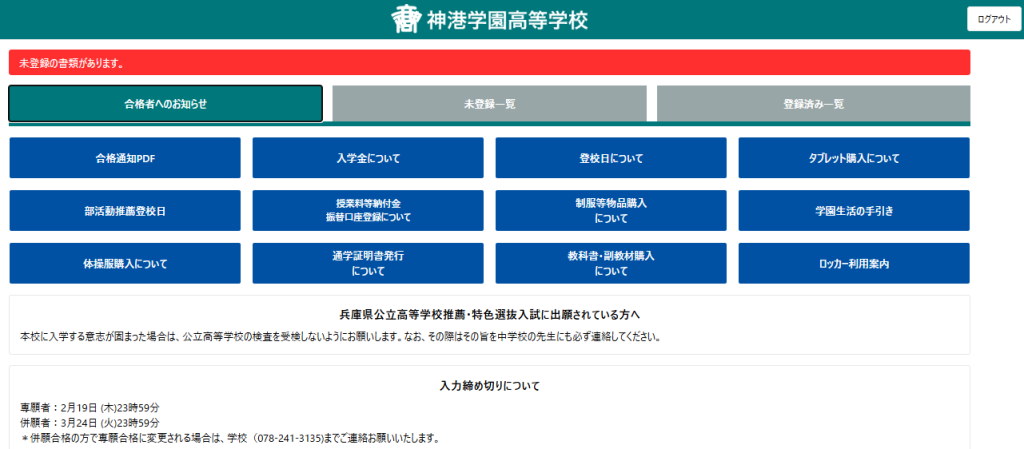
Task: Select the 合格者へのお知らせ tab
Action: (x=166, y=104)
